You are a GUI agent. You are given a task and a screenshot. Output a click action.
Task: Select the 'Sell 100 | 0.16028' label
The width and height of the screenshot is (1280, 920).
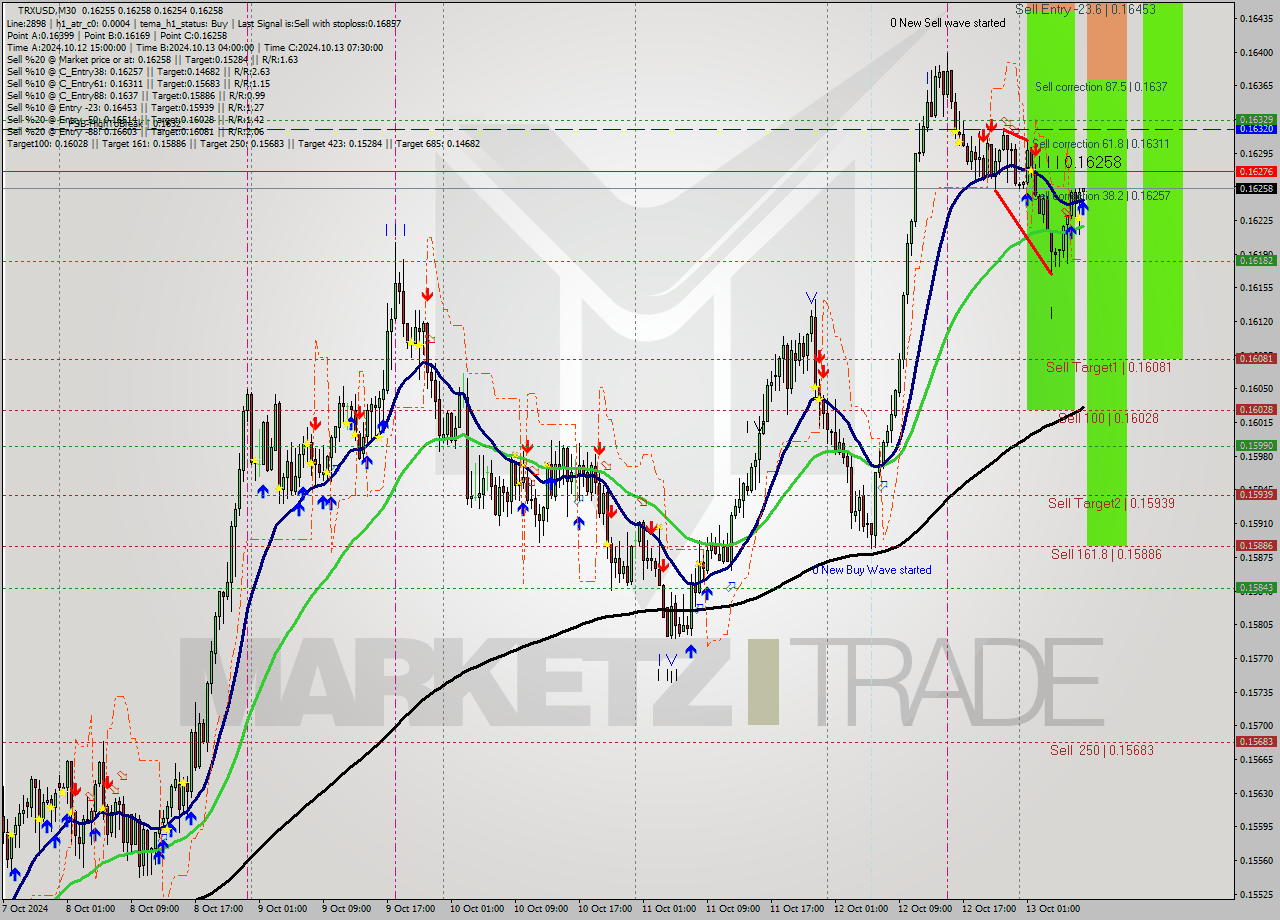click(1108, 418)
